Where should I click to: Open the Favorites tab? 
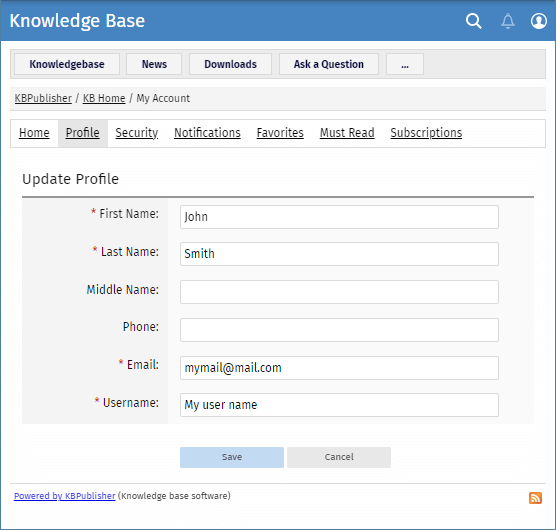point(280,133)
